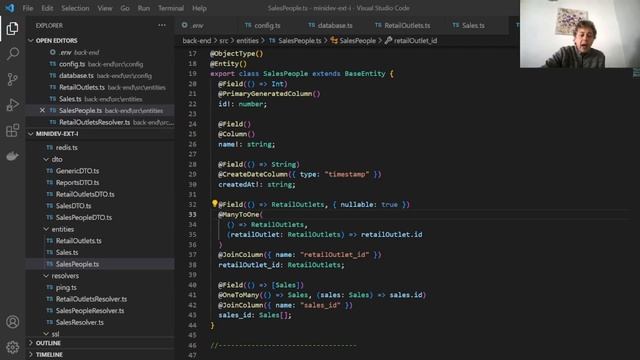Screen dimensions: 640x360
Task: Click retailOutlet_id in breadcrumb
Action: 411,40
